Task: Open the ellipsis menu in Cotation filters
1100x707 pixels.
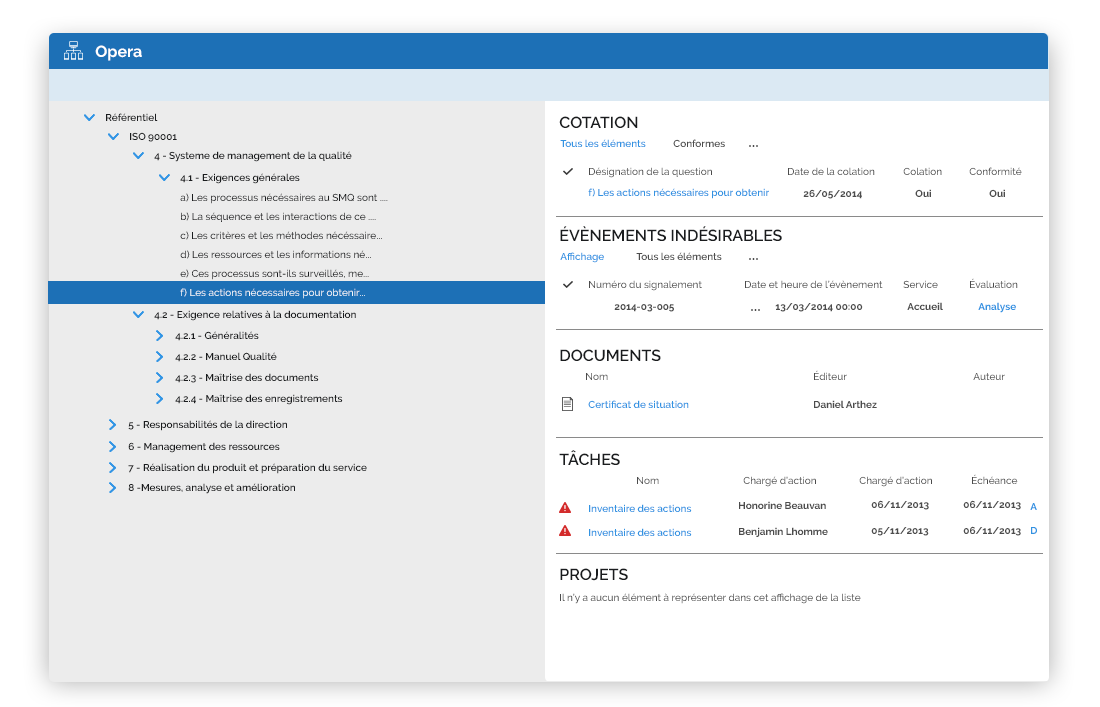Action: [x=753, y=144]
